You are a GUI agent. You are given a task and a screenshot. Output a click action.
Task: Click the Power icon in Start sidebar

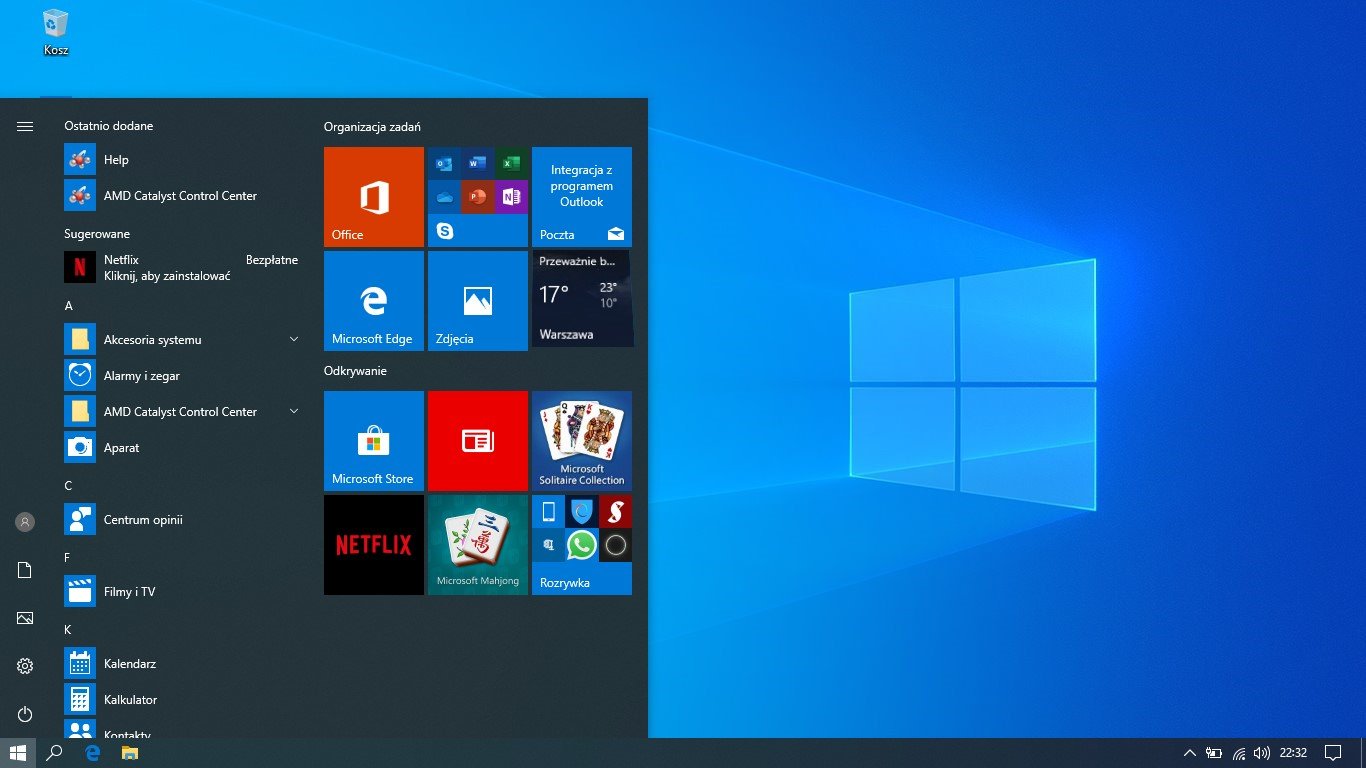pyautogui.click(x=25, y=714)
